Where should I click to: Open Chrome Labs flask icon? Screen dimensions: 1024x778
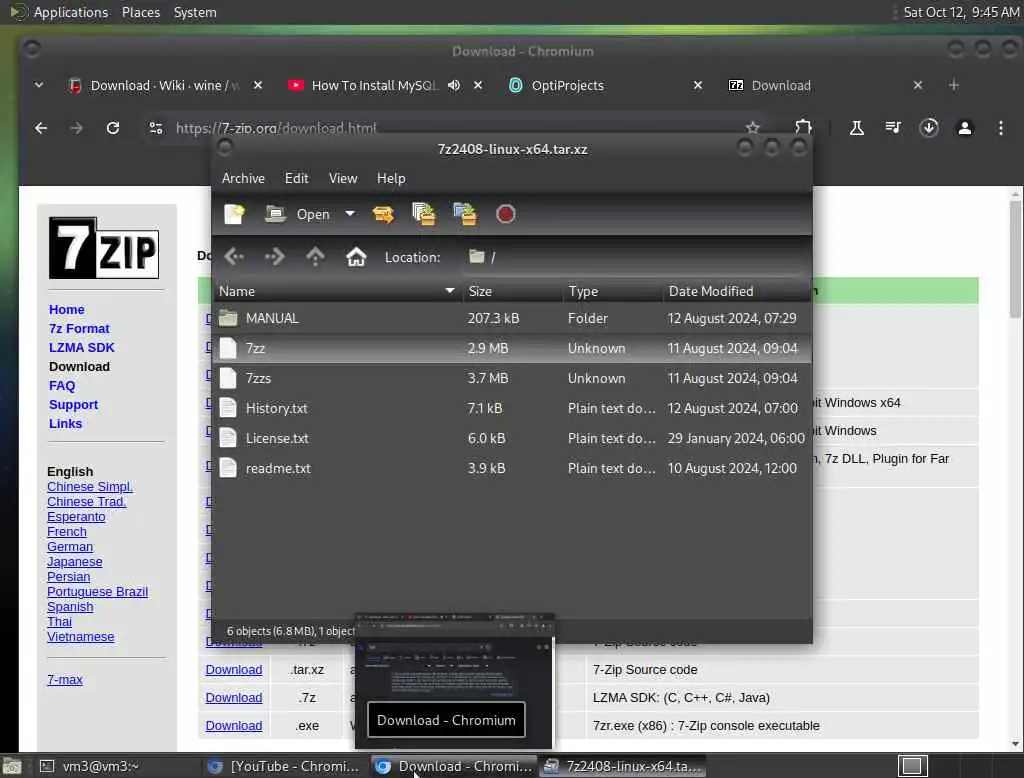pos(856,128)
